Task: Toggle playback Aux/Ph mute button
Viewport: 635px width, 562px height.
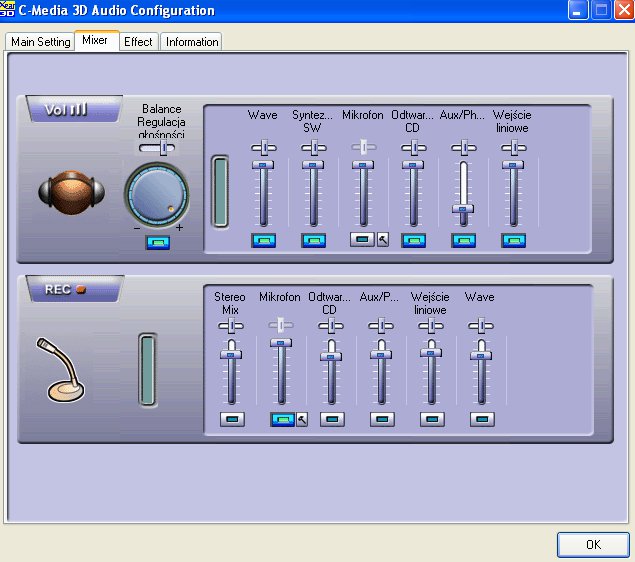Action: click(463, 240)
